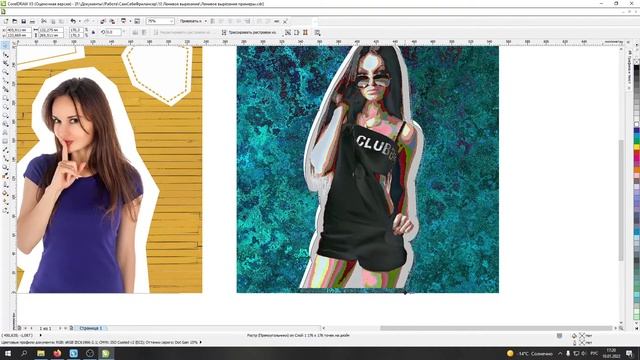Click the Zoom navigator icon at scrollbar corner

click(621, 328)
